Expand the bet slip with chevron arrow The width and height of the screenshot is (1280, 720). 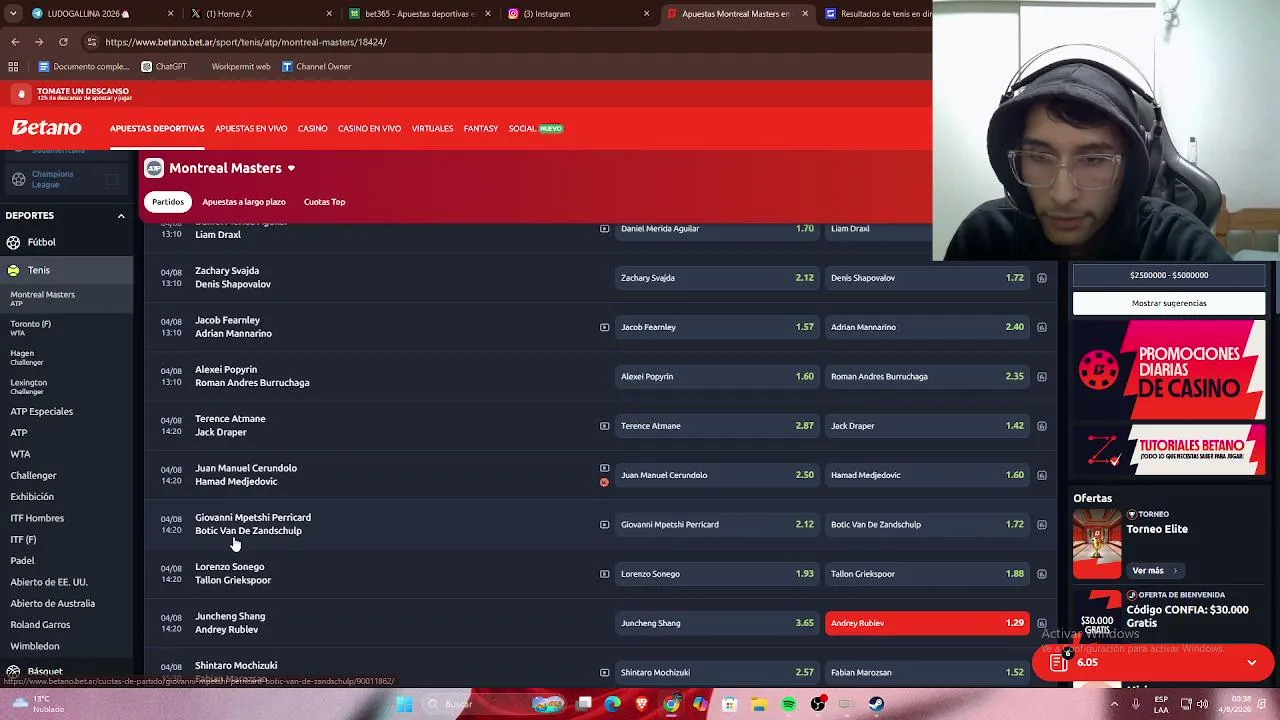(1251, 662)
